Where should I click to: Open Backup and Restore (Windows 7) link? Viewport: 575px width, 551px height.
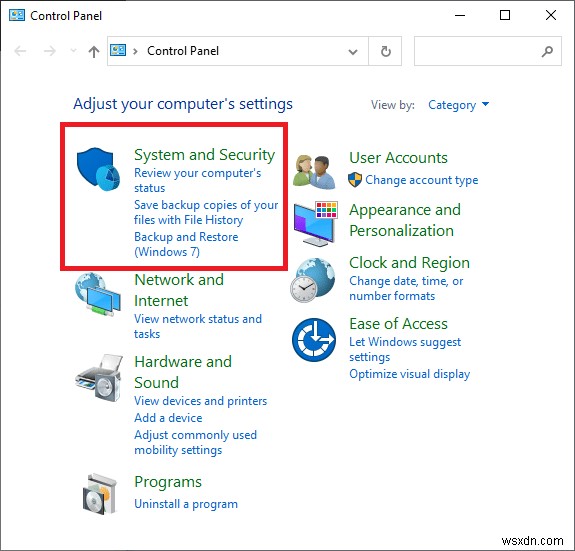pos(186,245)
